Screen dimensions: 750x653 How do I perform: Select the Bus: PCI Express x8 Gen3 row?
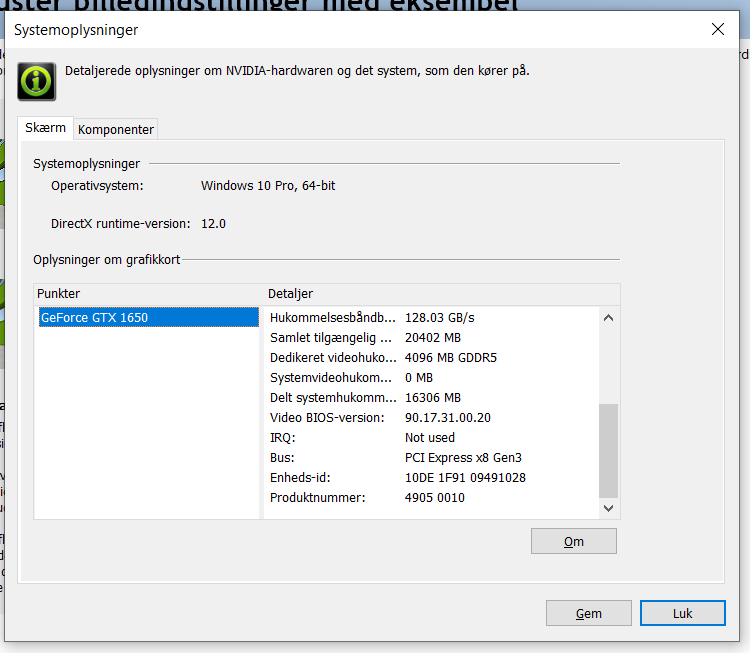point(431,458)
